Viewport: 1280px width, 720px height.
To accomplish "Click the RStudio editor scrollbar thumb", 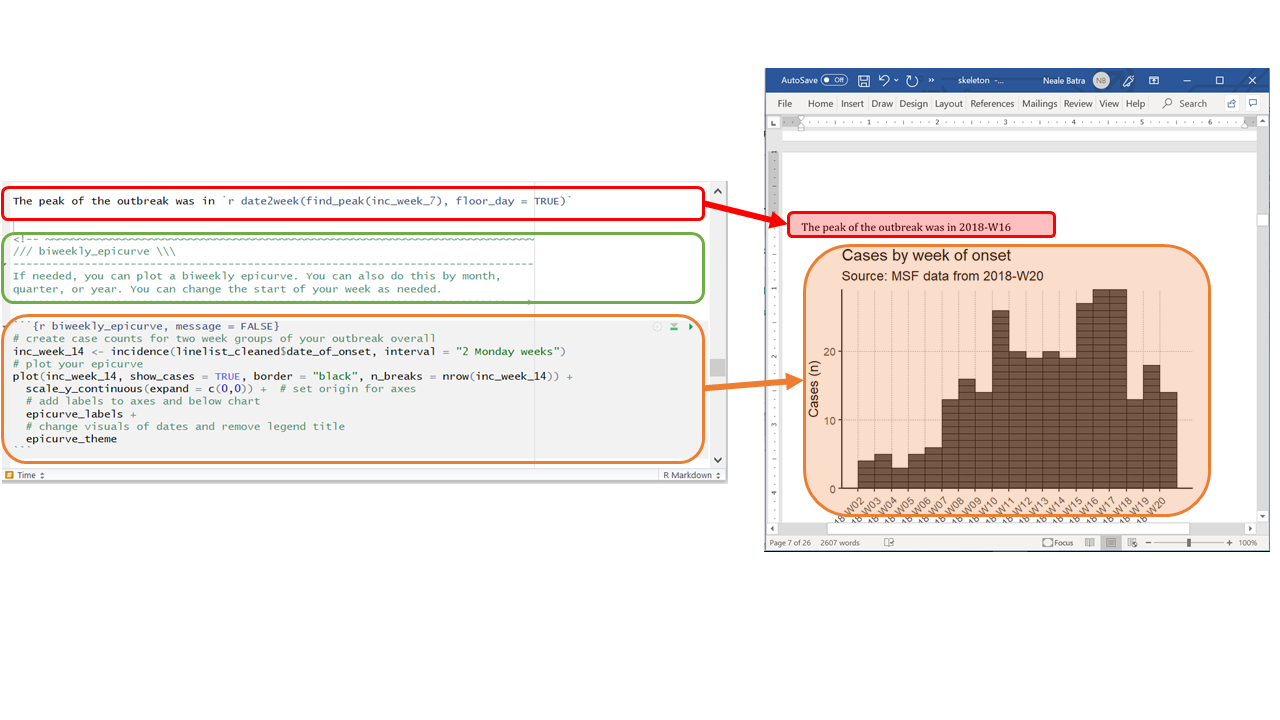I will coord(717,368).
